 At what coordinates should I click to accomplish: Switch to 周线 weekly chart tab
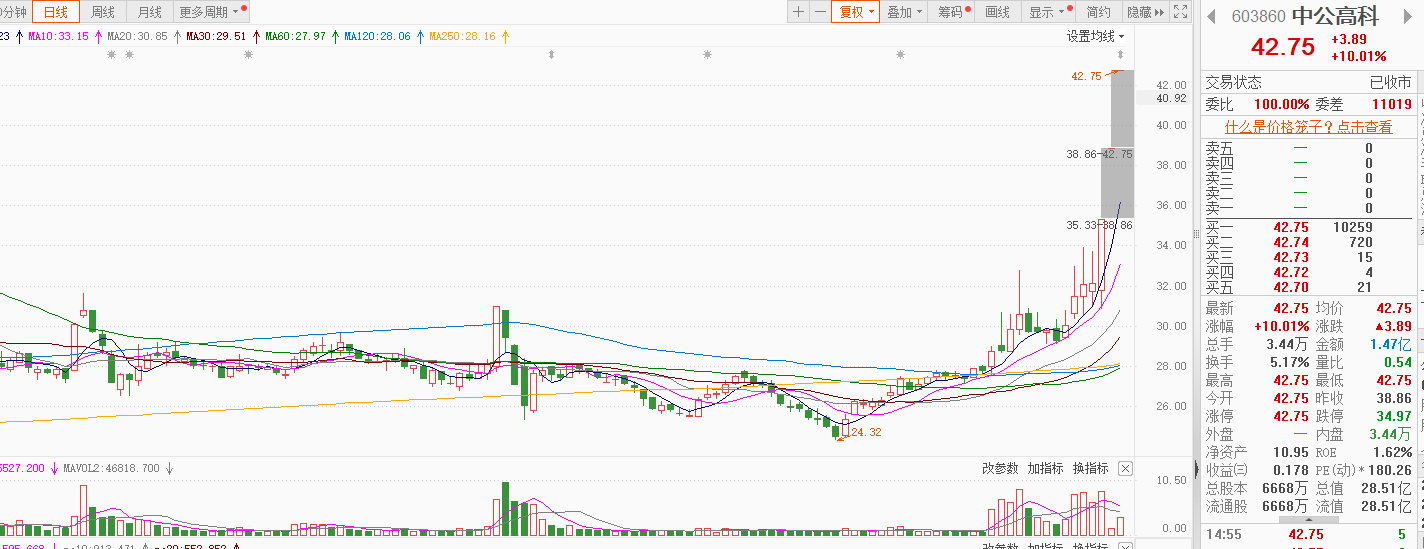pos(103,12)
